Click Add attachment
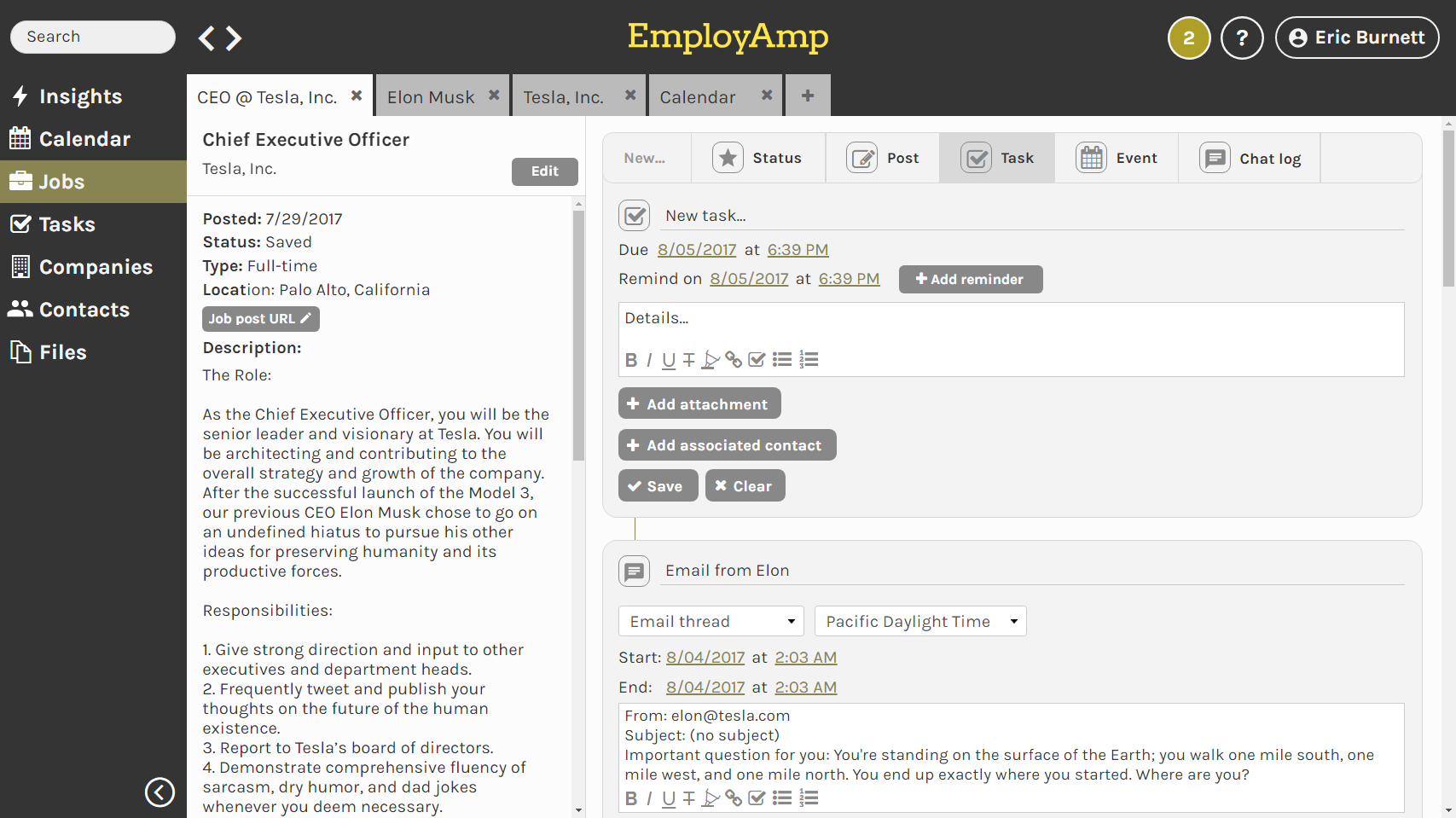Viewport: 1456px width, 818px height. coord(699,403)
